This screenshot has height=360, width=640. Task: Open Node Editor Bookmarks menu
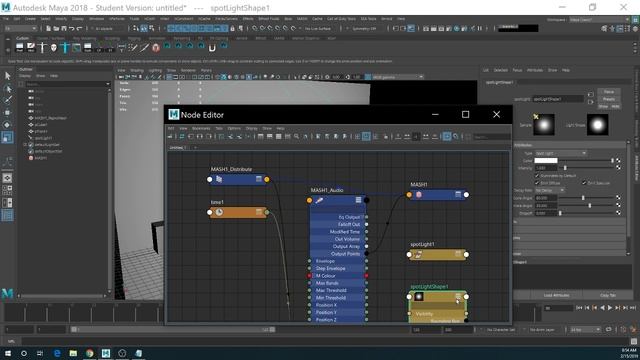click(201, 128)
